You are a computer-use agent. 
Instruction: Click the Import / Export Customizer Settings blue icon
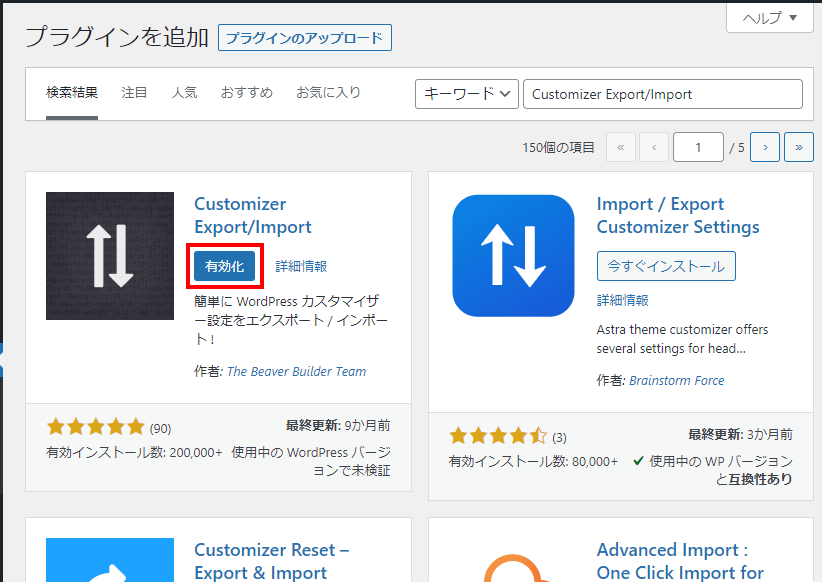click(513, 256)
